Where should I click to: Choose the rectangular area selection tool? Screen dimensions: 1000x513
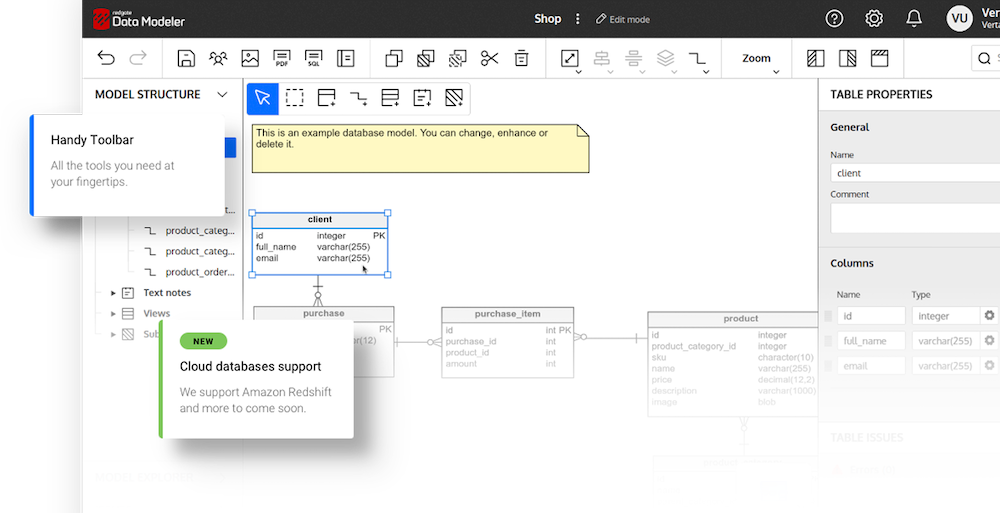(295, 98)
